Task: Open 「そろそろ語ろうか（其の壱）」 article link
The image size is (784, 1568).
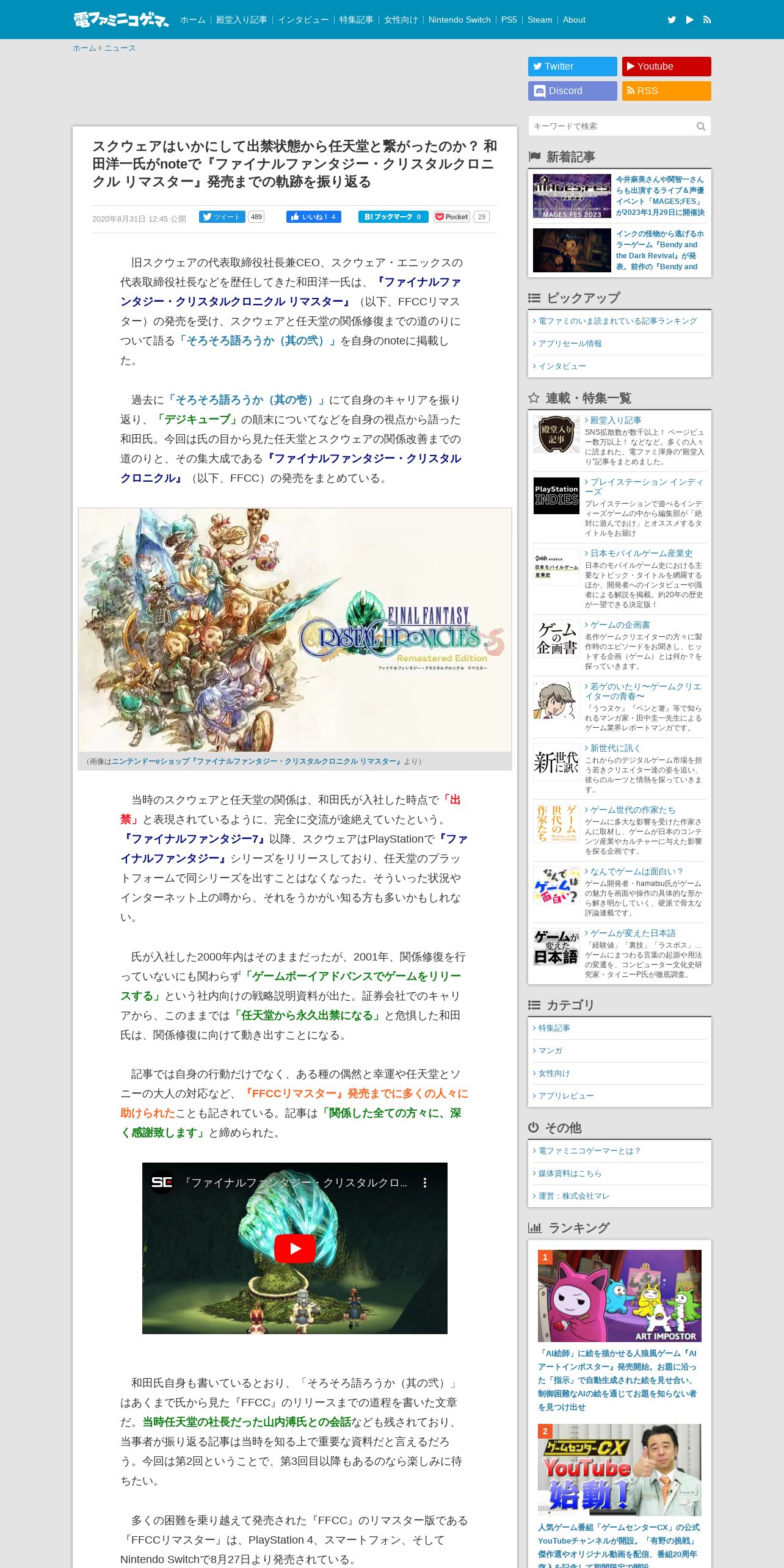Action: (247, 400)
